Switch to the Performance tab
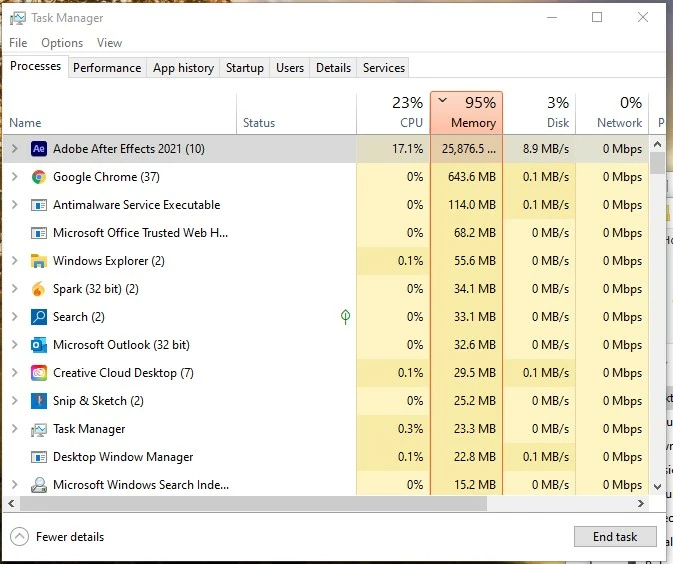 click(107, 68)
